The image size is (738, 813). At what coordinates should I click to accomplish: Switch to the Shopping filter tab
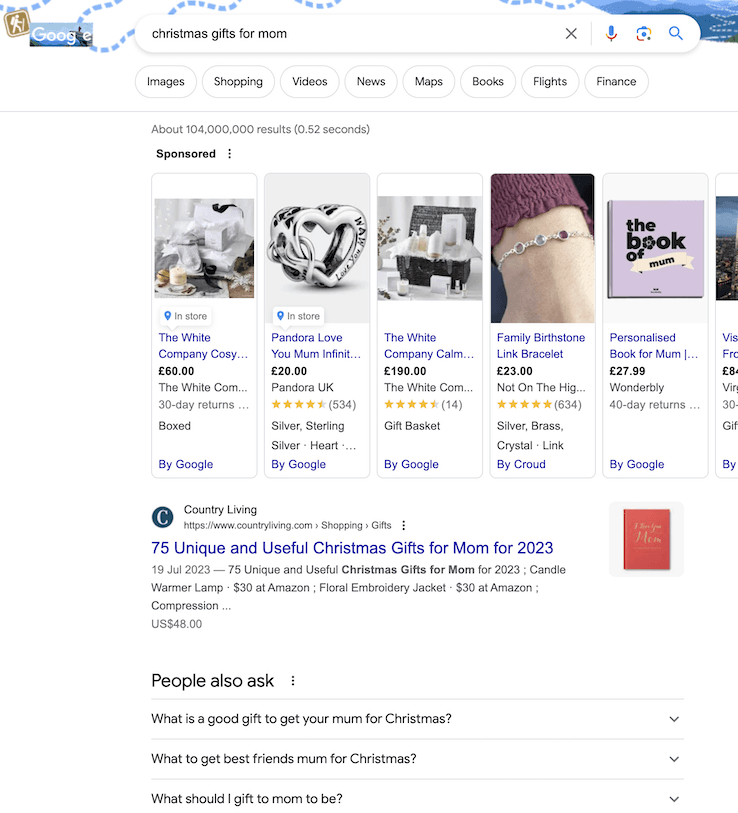coord(238,82)
